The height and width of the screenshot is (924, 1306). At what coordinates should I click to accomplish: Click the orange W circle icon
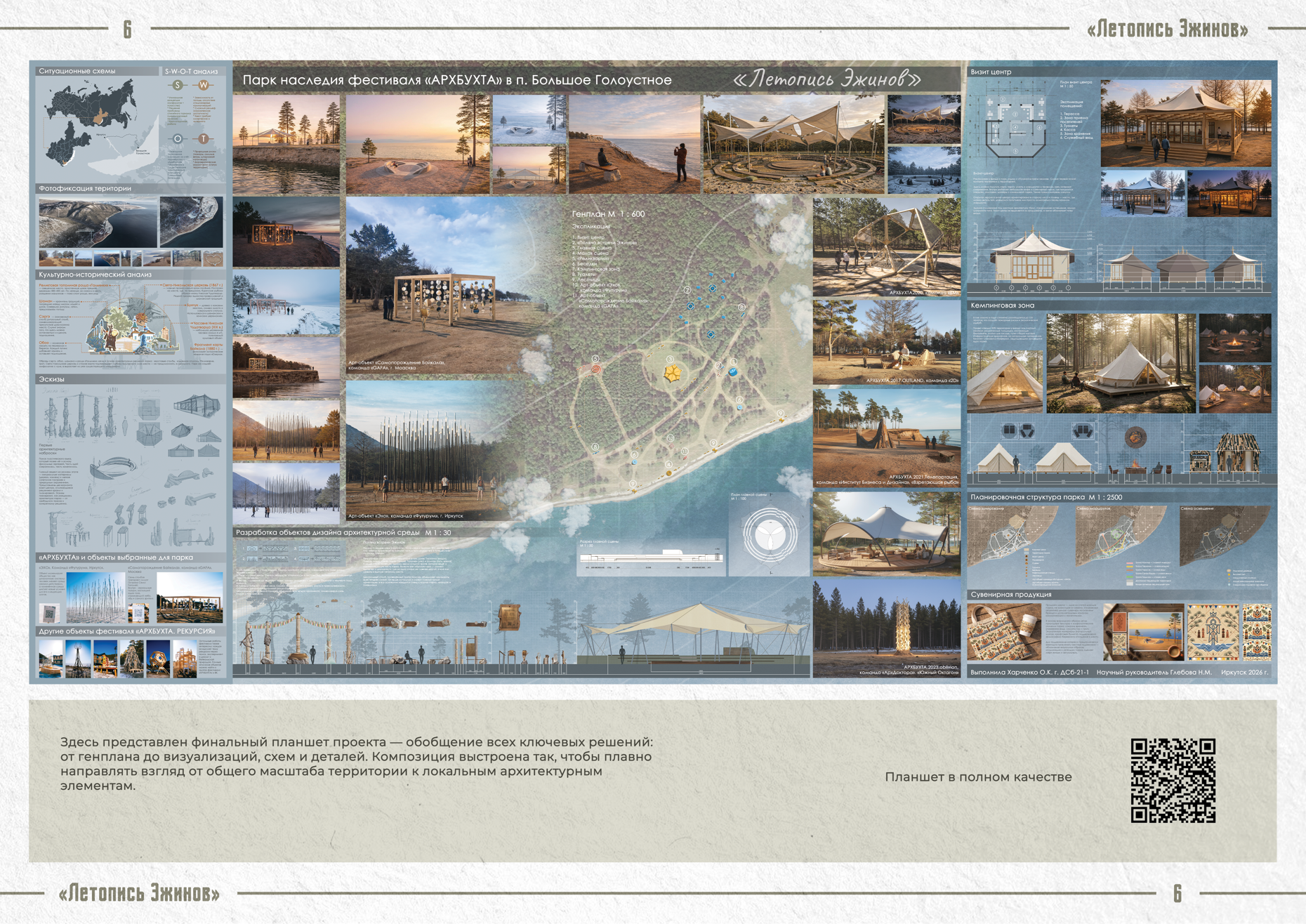pyautogui.click(x=204, y=85)
